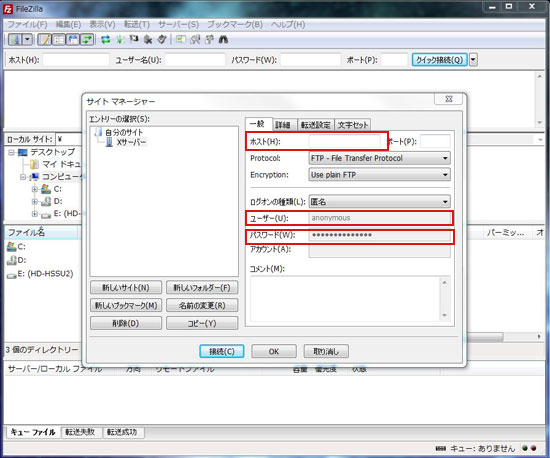Click the process queue arrow icon
The height and width of the screenshot is (458, 550).
(120, 40)
